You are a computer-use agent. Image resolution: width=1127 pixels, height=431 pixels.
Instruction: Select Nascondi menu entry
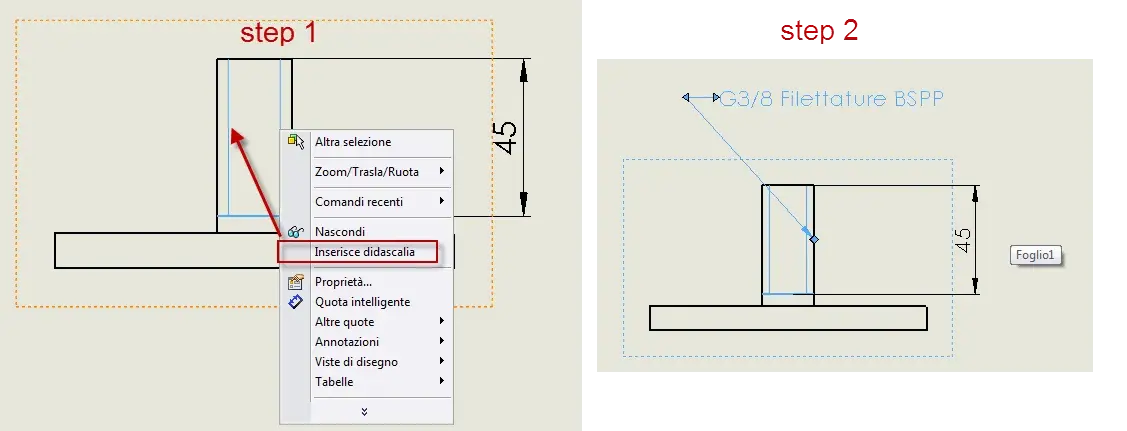367,232
